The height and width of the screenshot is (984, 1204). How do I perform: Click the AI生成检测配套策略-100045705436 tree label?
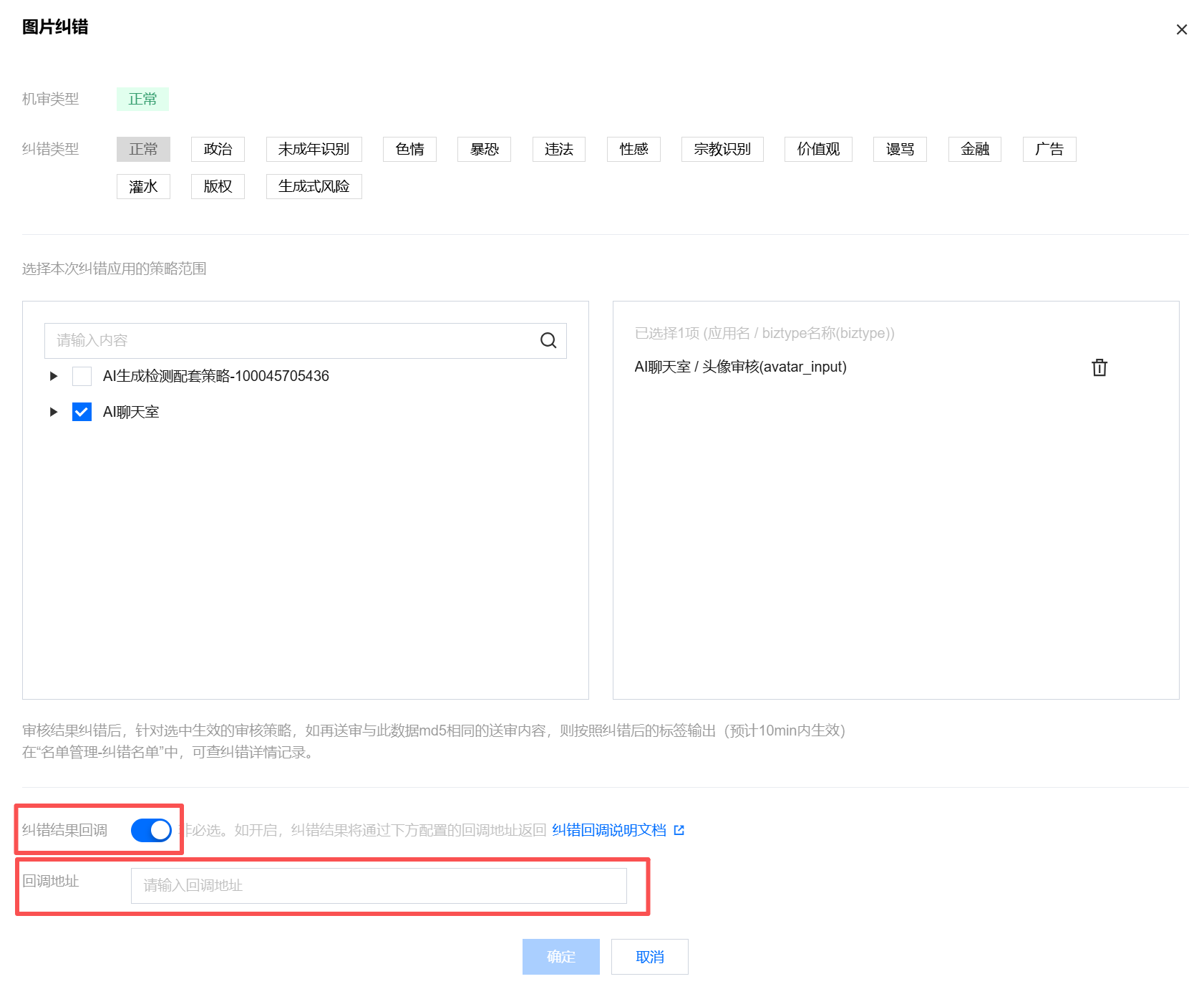tap(216, 376)
